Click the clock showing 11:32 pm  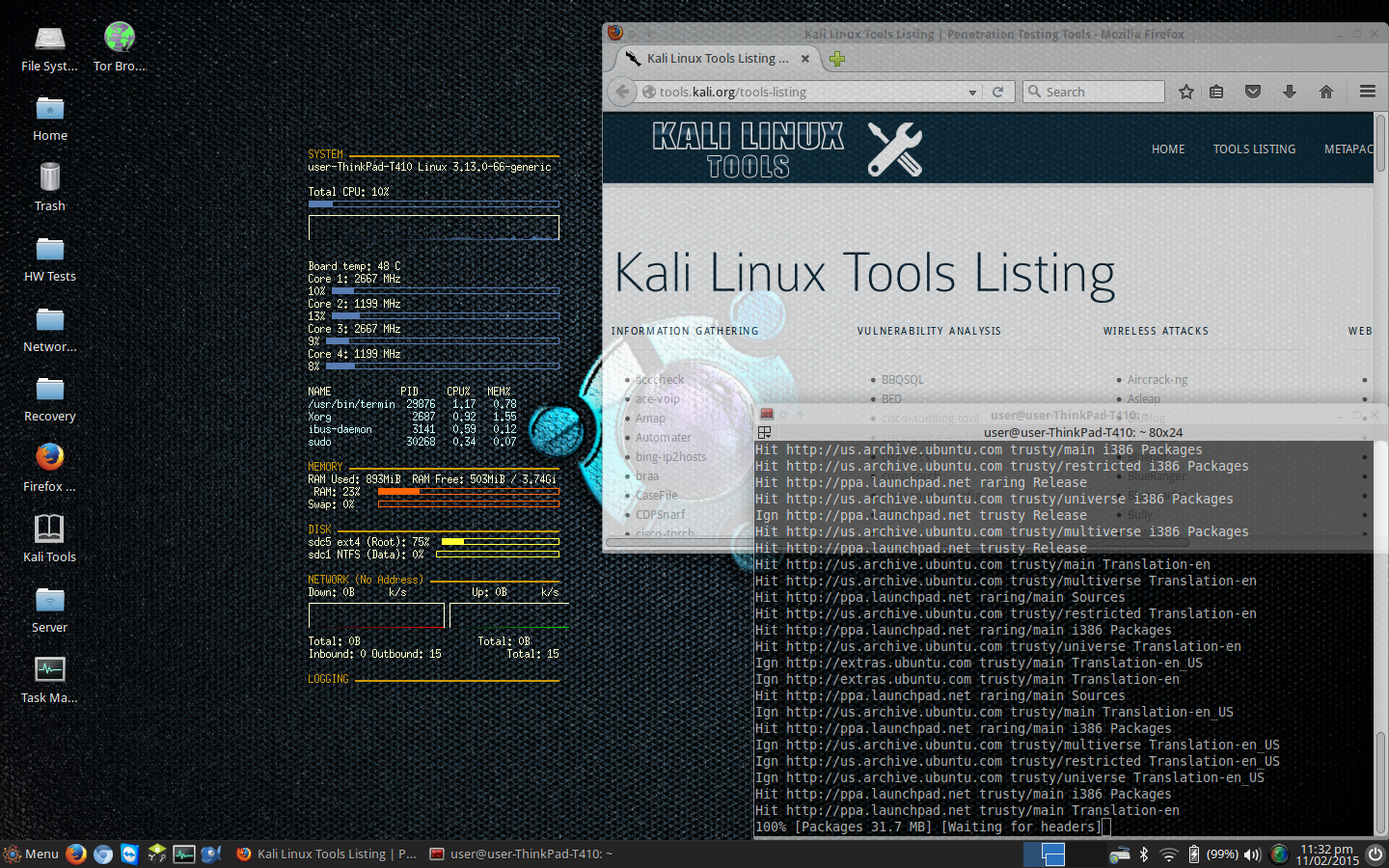(1327, 854)
